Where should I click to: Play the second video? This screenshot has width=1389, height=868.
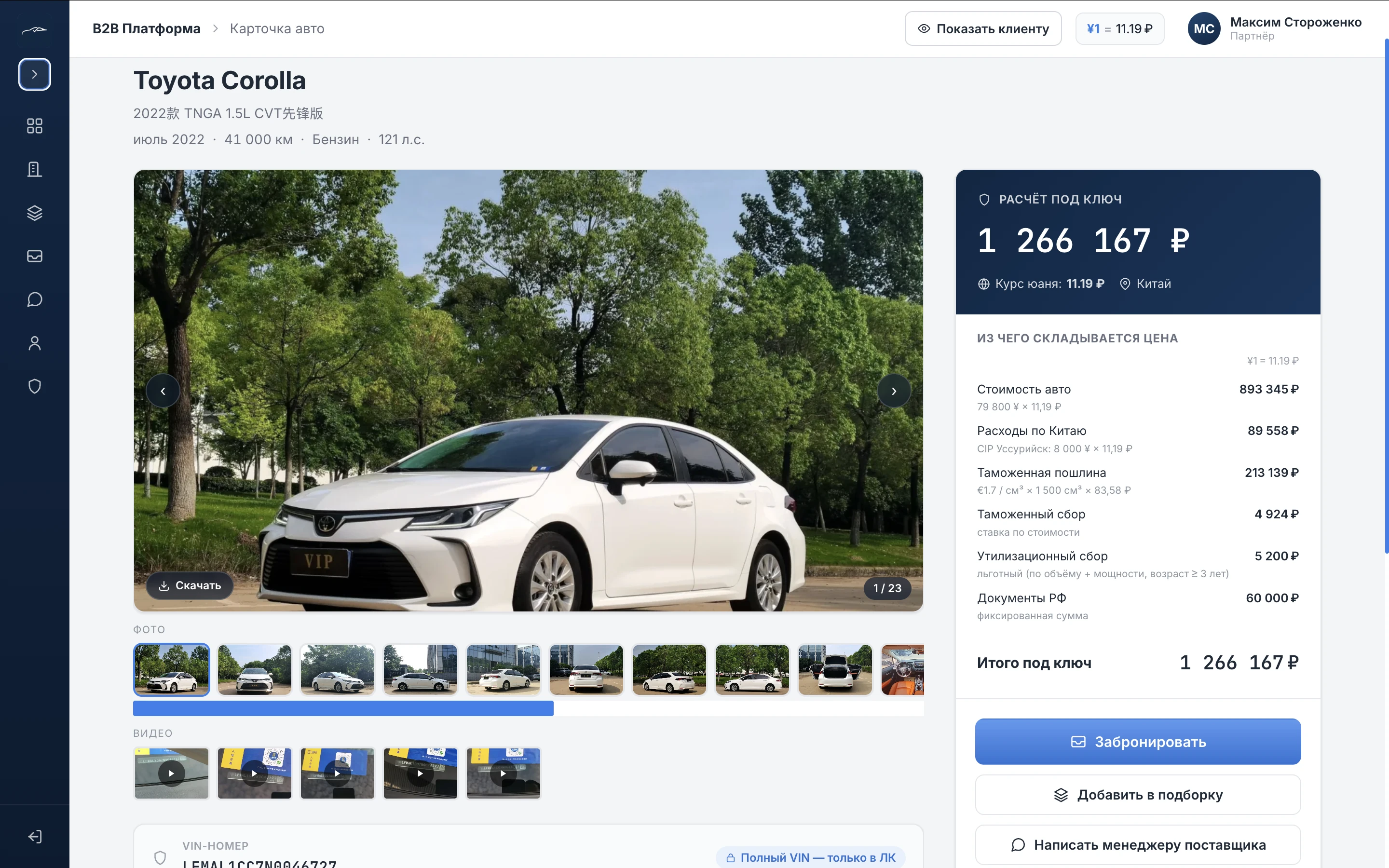(x=254, y=773)
